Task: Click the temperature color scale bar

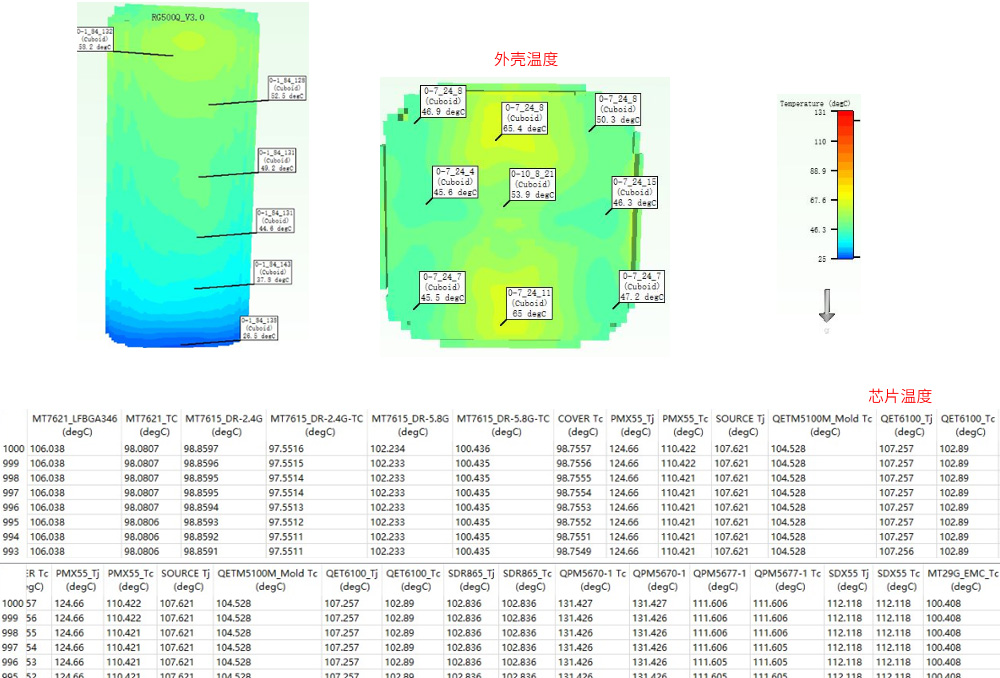Action: [845, 185]
